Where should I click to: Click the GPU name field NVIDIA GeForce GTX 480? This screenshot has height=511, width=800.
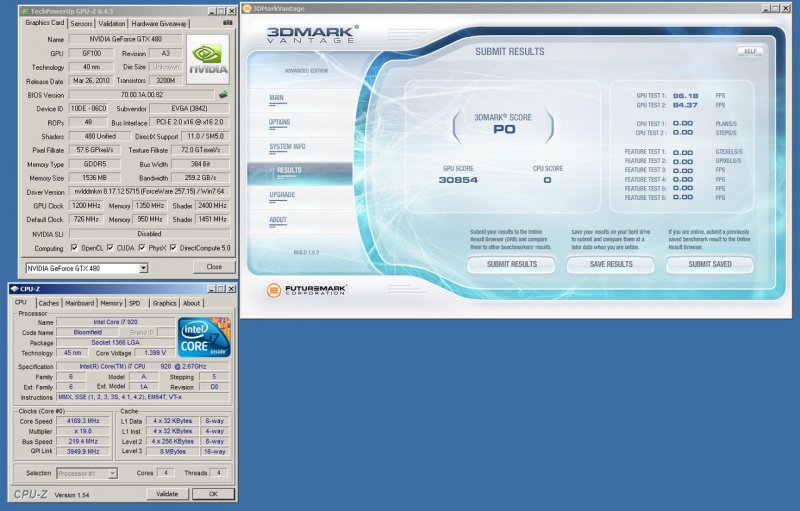[126, 39]
